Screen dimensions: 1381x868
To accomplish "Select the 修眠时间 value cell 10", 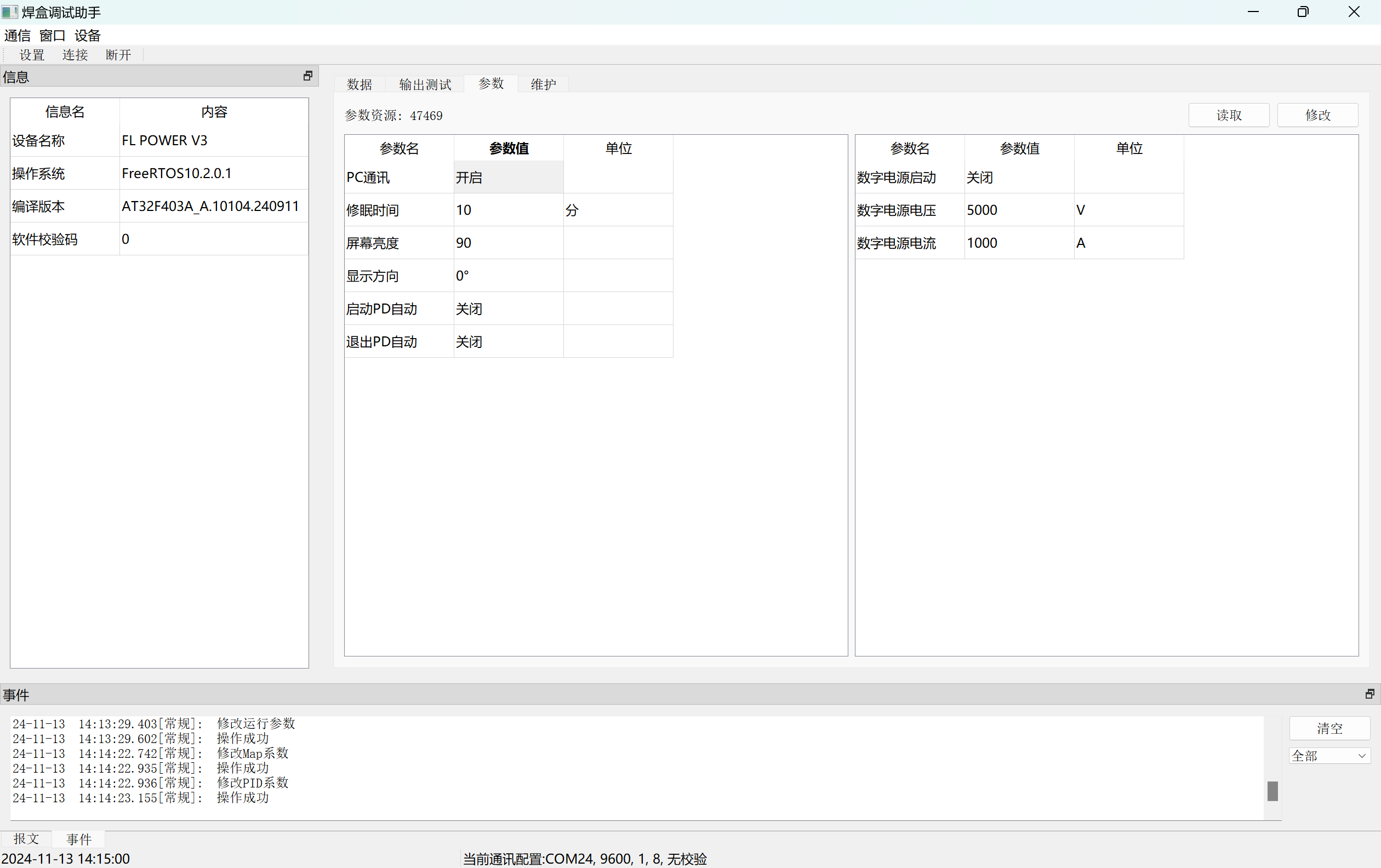I will (509, 210).
